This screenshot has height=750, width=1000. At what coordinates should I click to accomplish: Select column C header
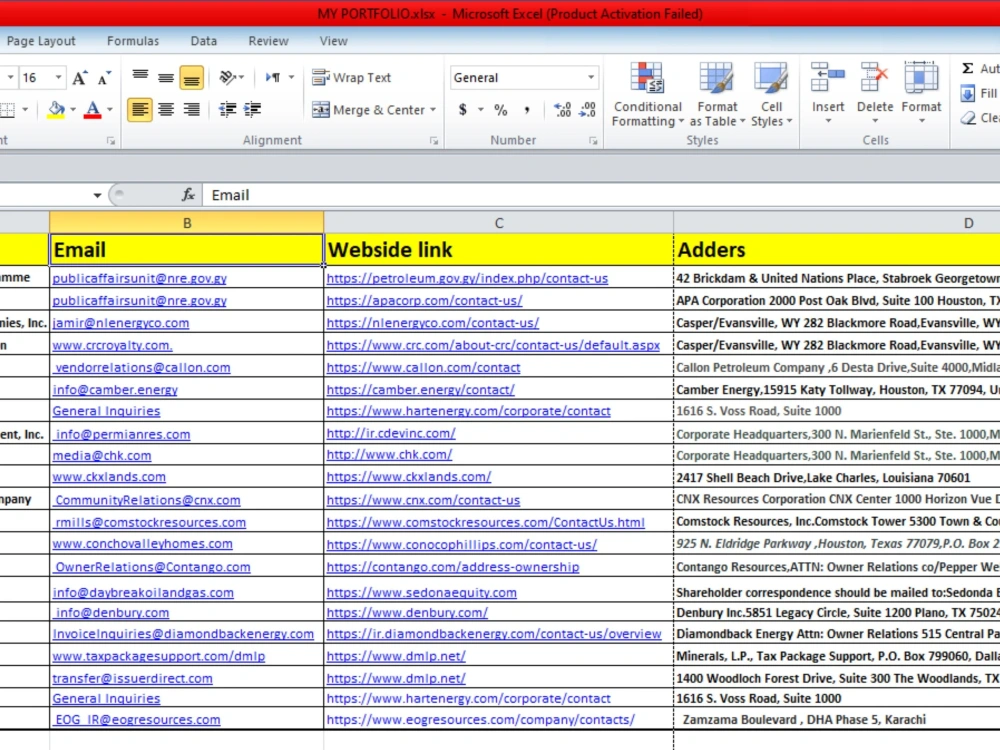click(499, 223)
